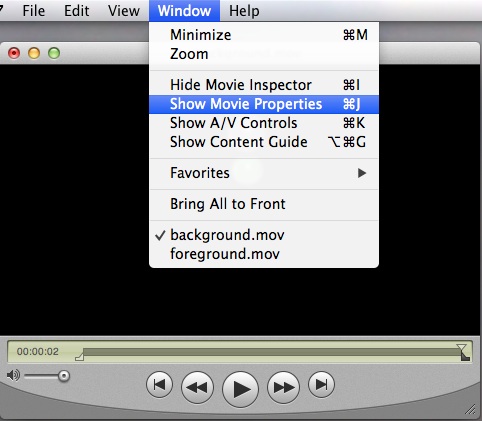482x421 pixels.
Task: Close the movie window with red button
Action: [x=14, y=53]
